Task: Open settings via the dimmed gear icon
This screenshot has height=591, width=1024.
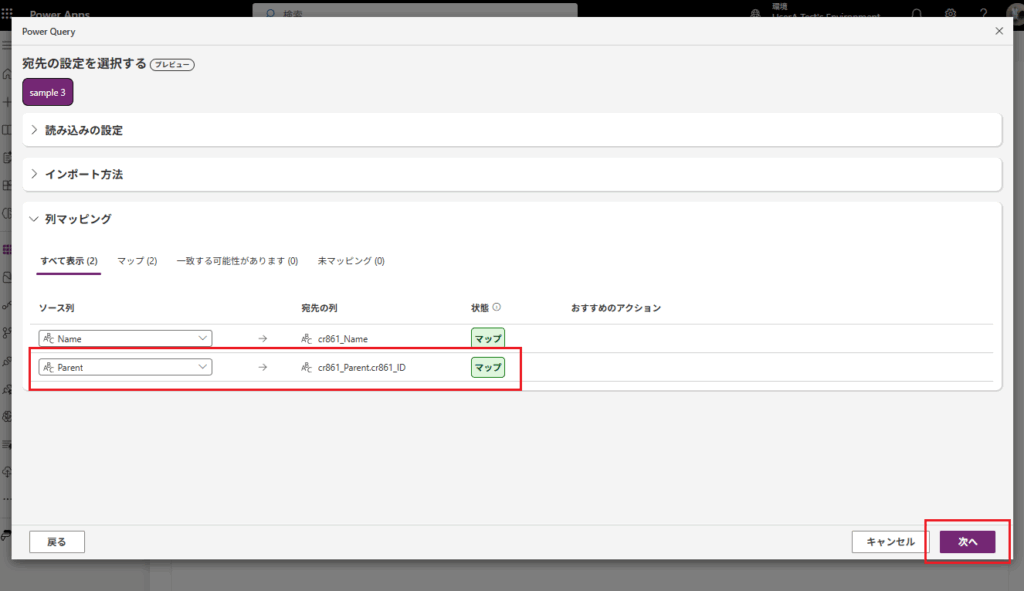Action: [x=950, y=14]
